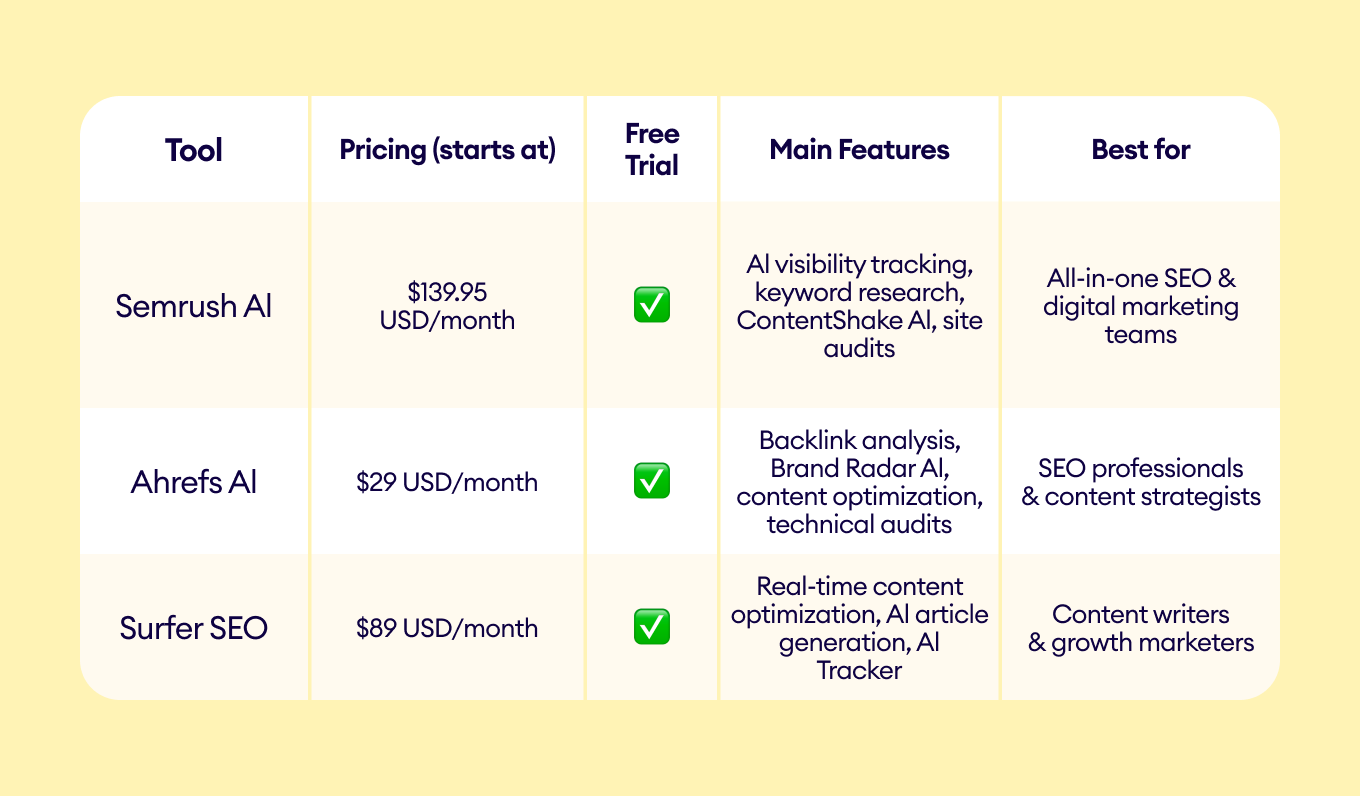Click the green checkmark in Surfer SEO row
The width and height of the screenshot is (1360, 796).
click(652, 627)
